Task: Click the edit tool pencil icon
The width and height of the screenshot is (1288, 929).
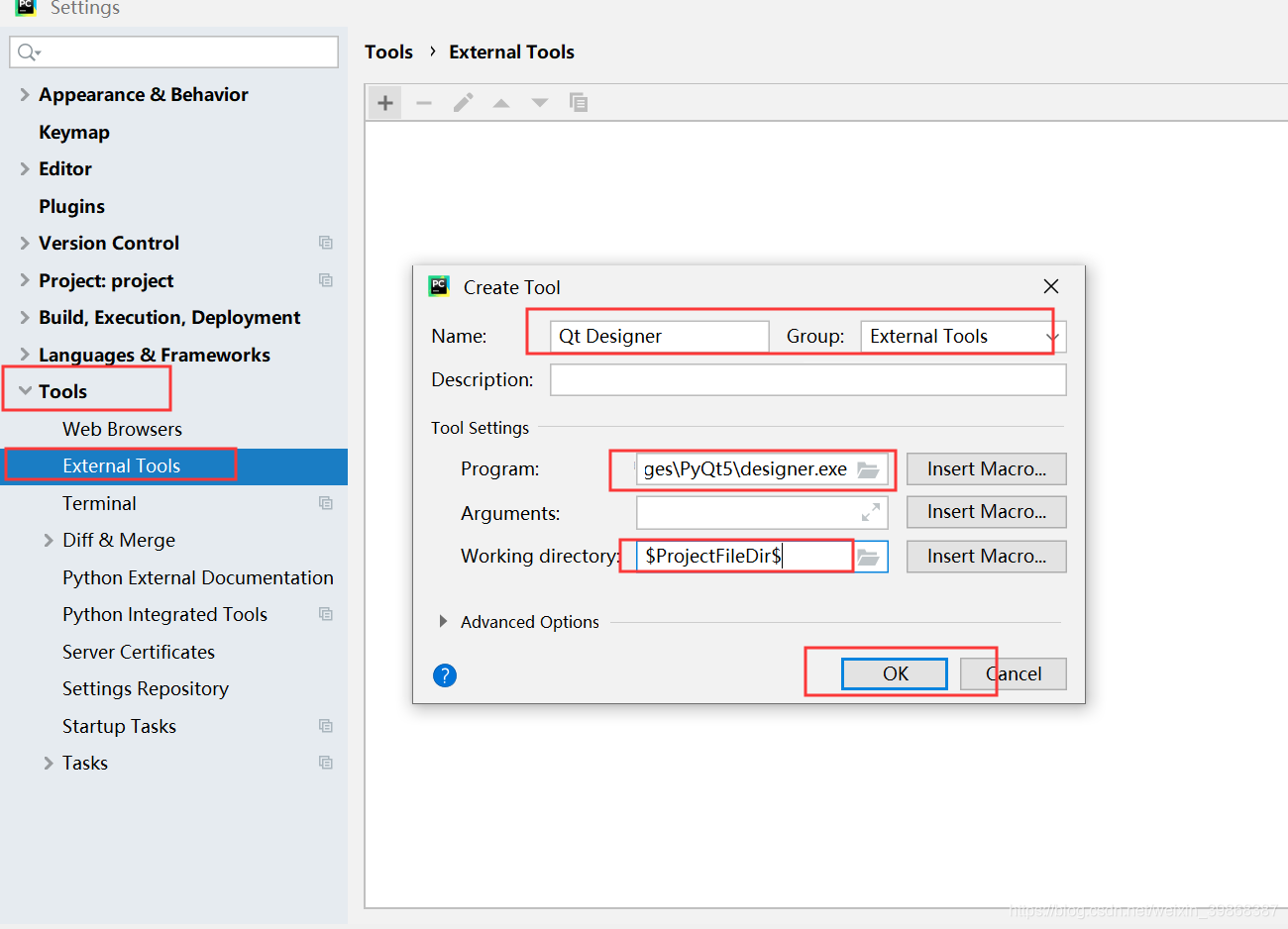Action: click(x=463, y=103)
